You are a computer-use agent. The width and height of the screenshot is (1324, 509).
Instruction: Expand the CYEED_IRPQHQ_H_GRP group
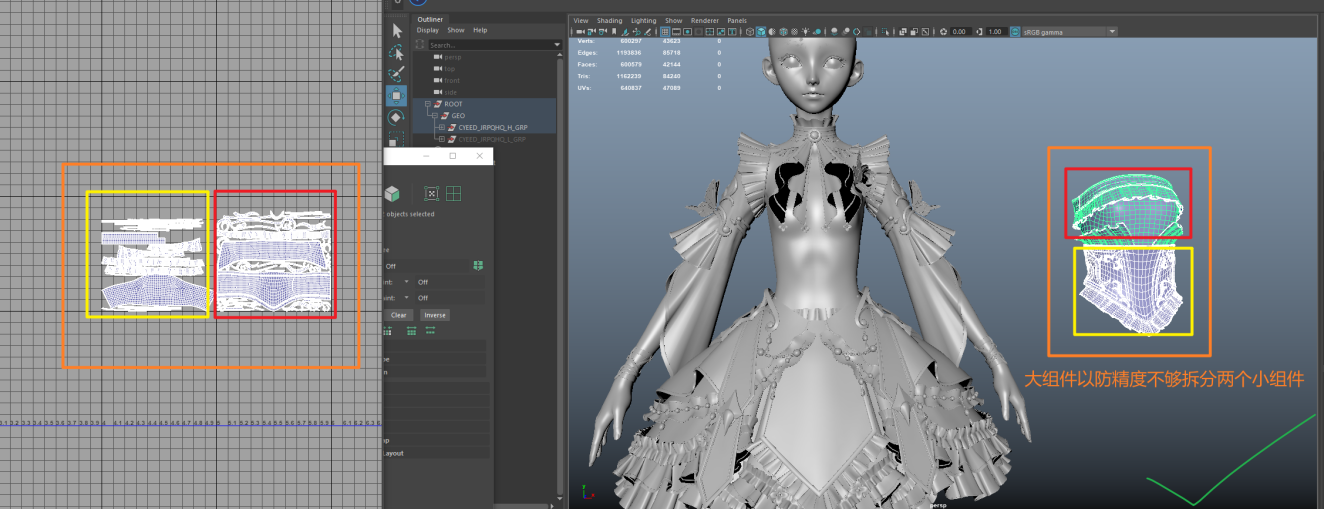tap(441, 128)
